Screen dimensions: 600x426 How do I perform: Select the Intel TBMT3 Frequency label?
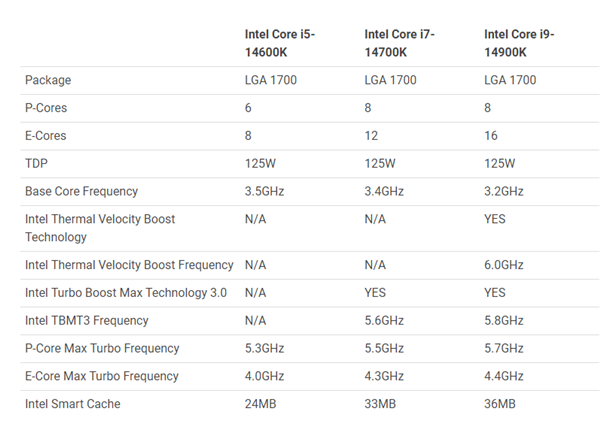[87, 321]
